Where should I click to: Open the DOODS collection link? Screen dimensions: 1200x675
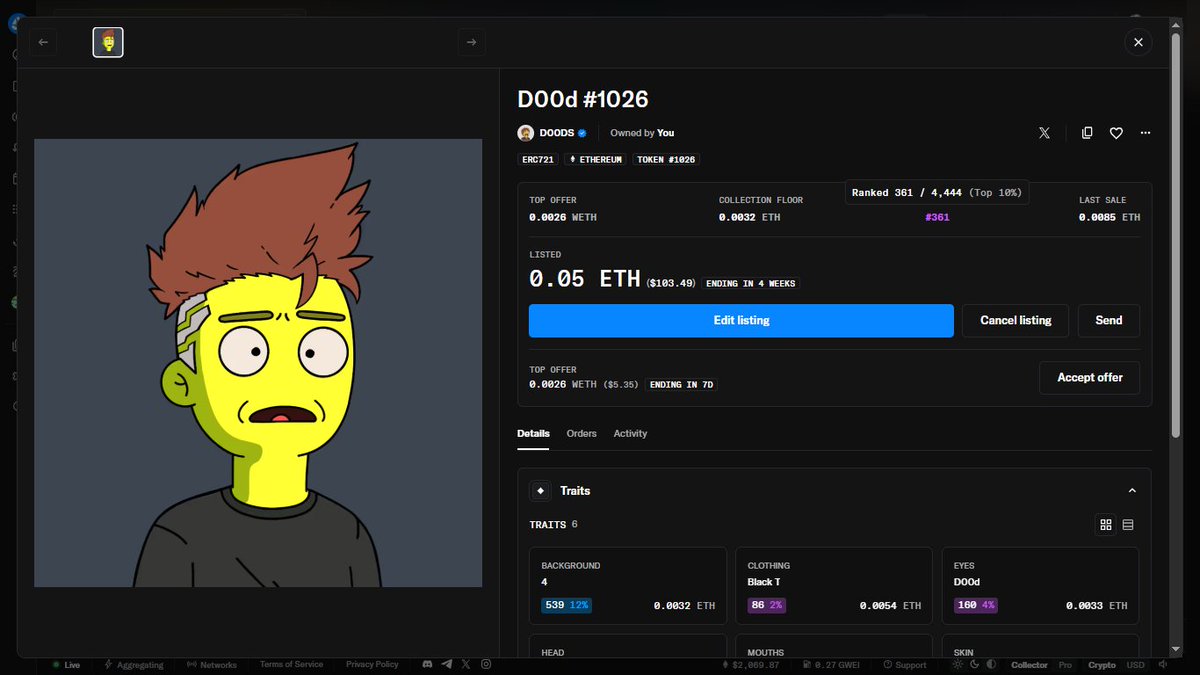[x=557, y=133]
